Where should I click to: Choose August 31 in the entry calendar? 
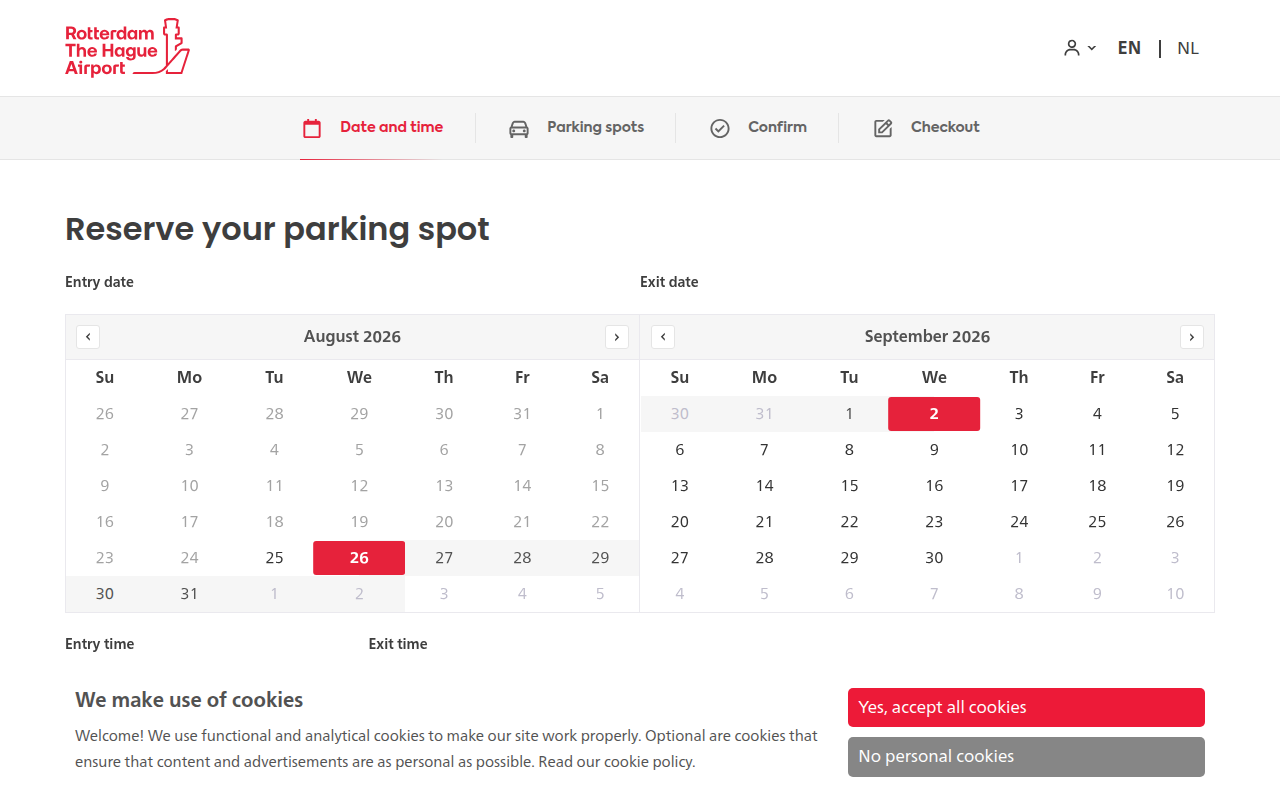189,594
